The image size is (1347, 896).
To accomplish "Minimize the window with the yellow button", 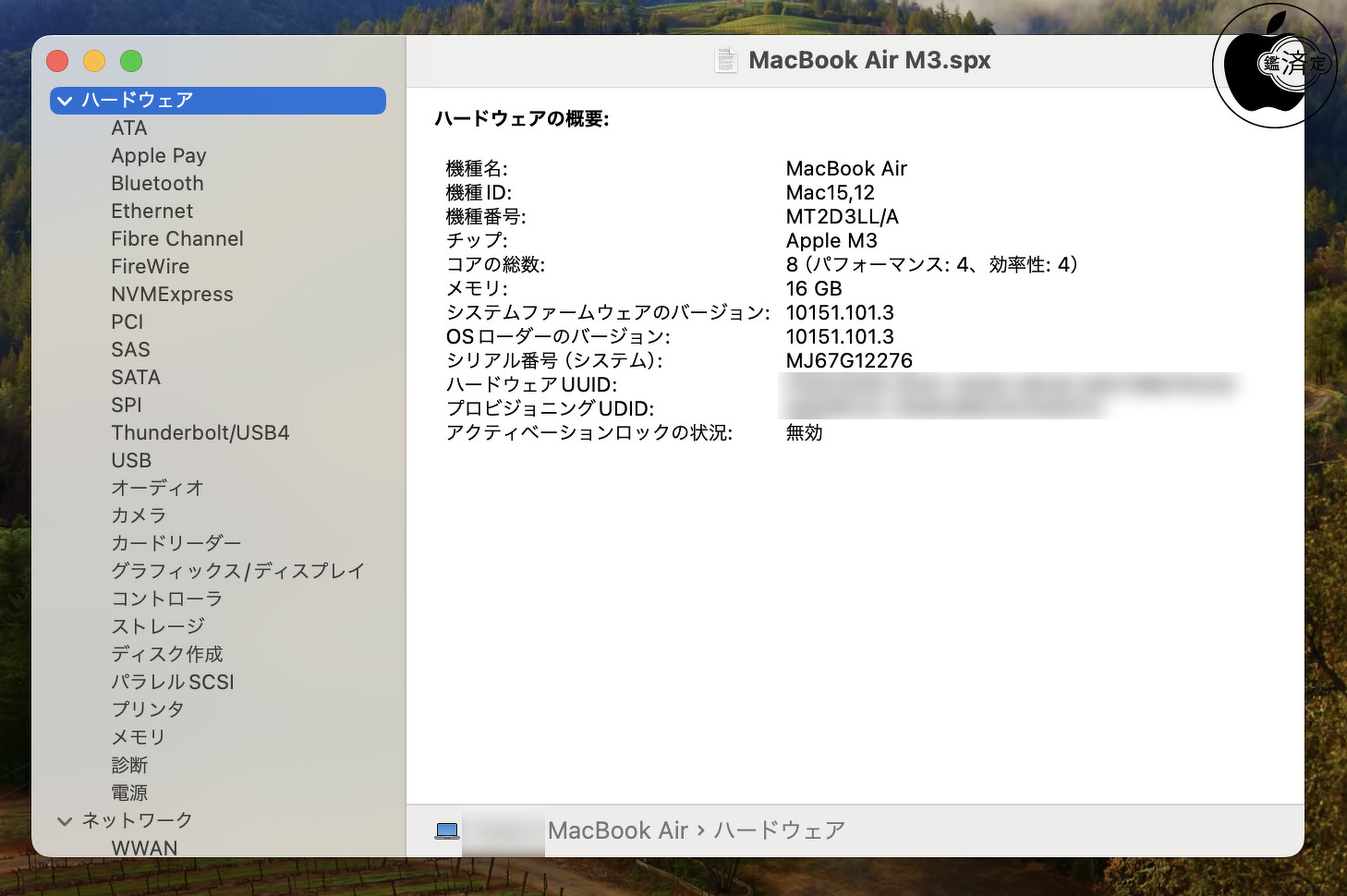I will pyautogui.click(x=94, y=61).
